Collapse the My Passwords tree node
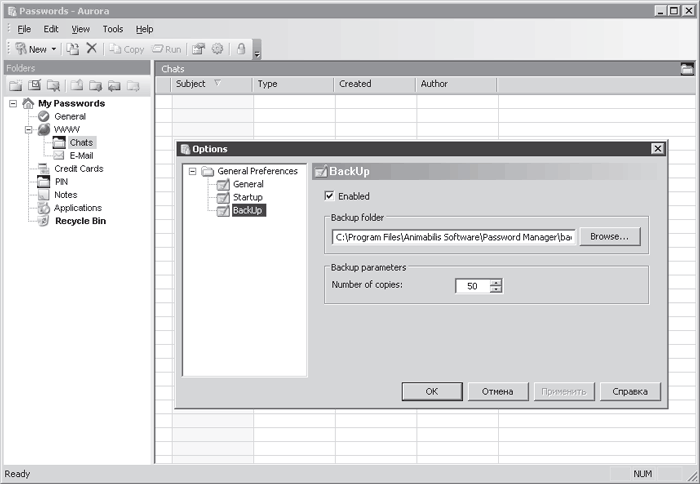700x484 pixels. coord(13,104)
